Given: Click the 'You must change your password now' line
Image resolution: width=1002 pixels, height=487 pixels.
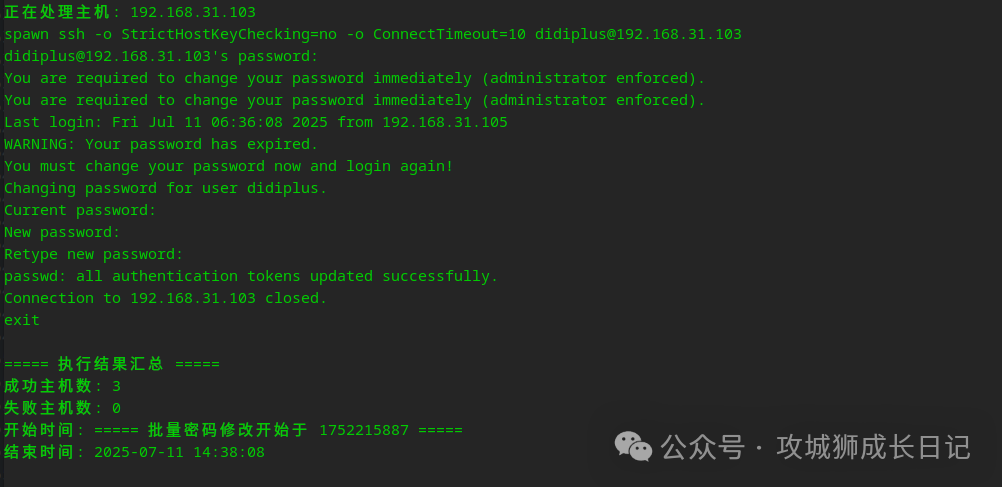Looking at the screenshot, I should coord(228,166).
